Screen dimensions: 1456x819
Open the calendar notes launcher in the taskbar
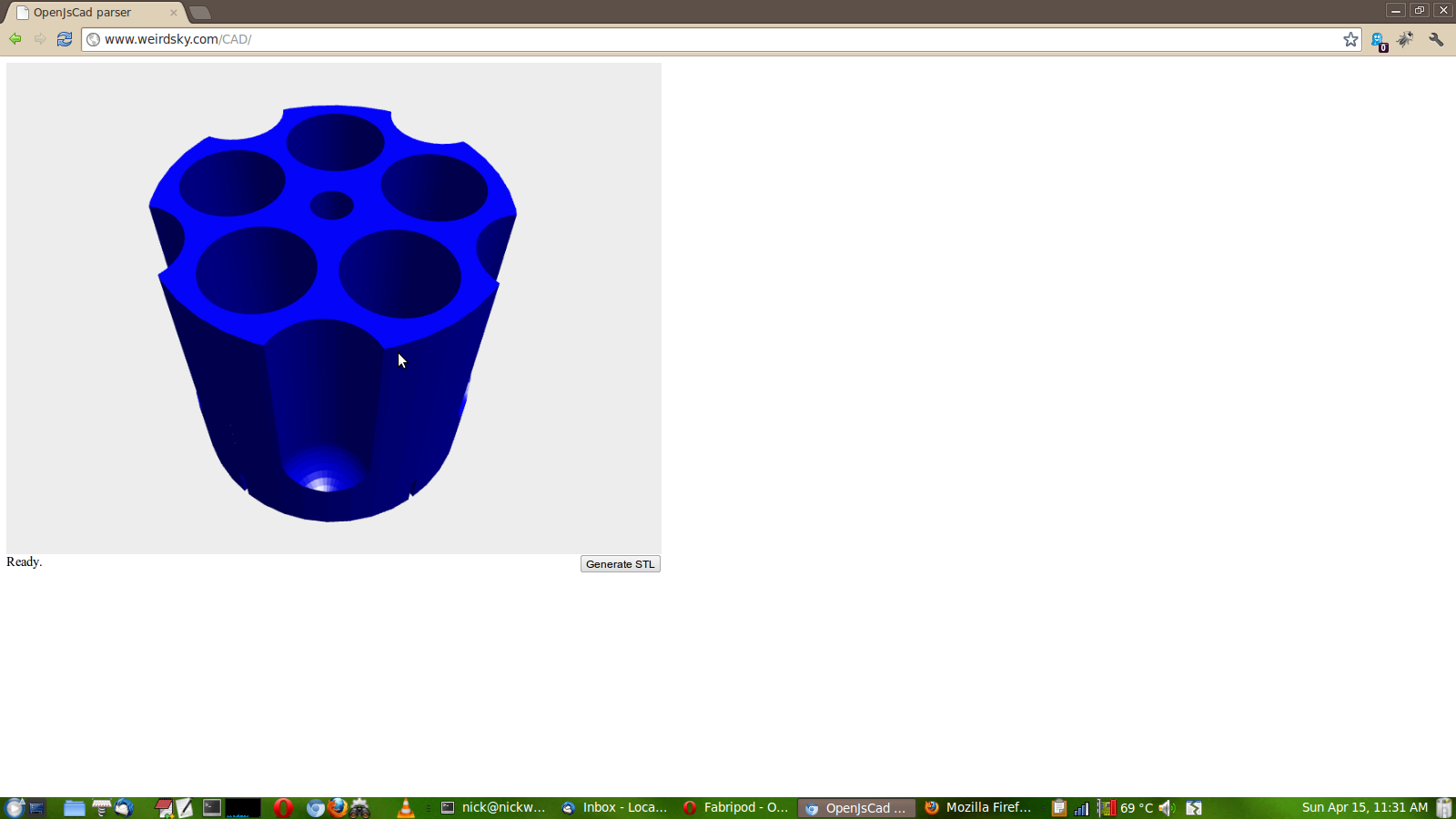pos(164,807)
